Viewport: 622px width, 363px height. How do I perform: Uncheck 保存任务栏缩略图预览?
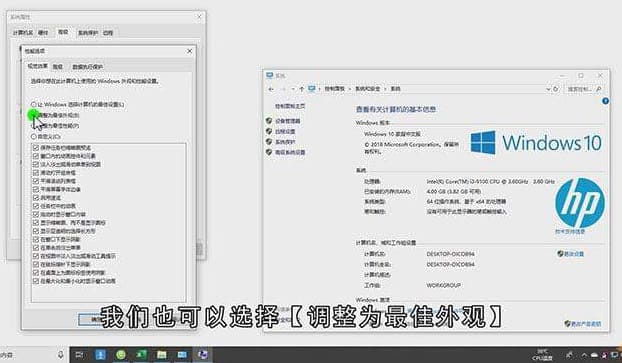[36, 148]
